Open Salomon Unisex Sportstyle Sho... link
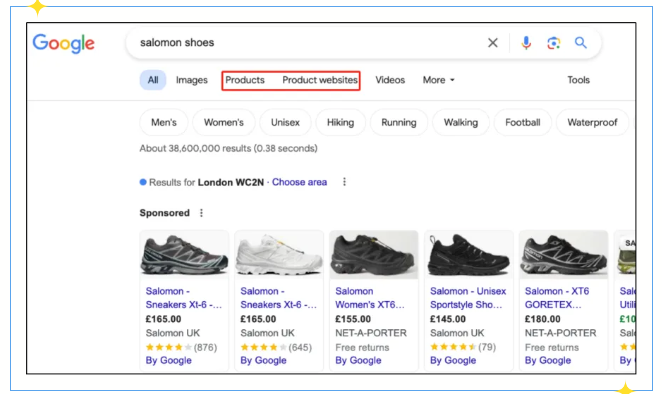Viewport: 662px width, 394px height. coord(468,298)
